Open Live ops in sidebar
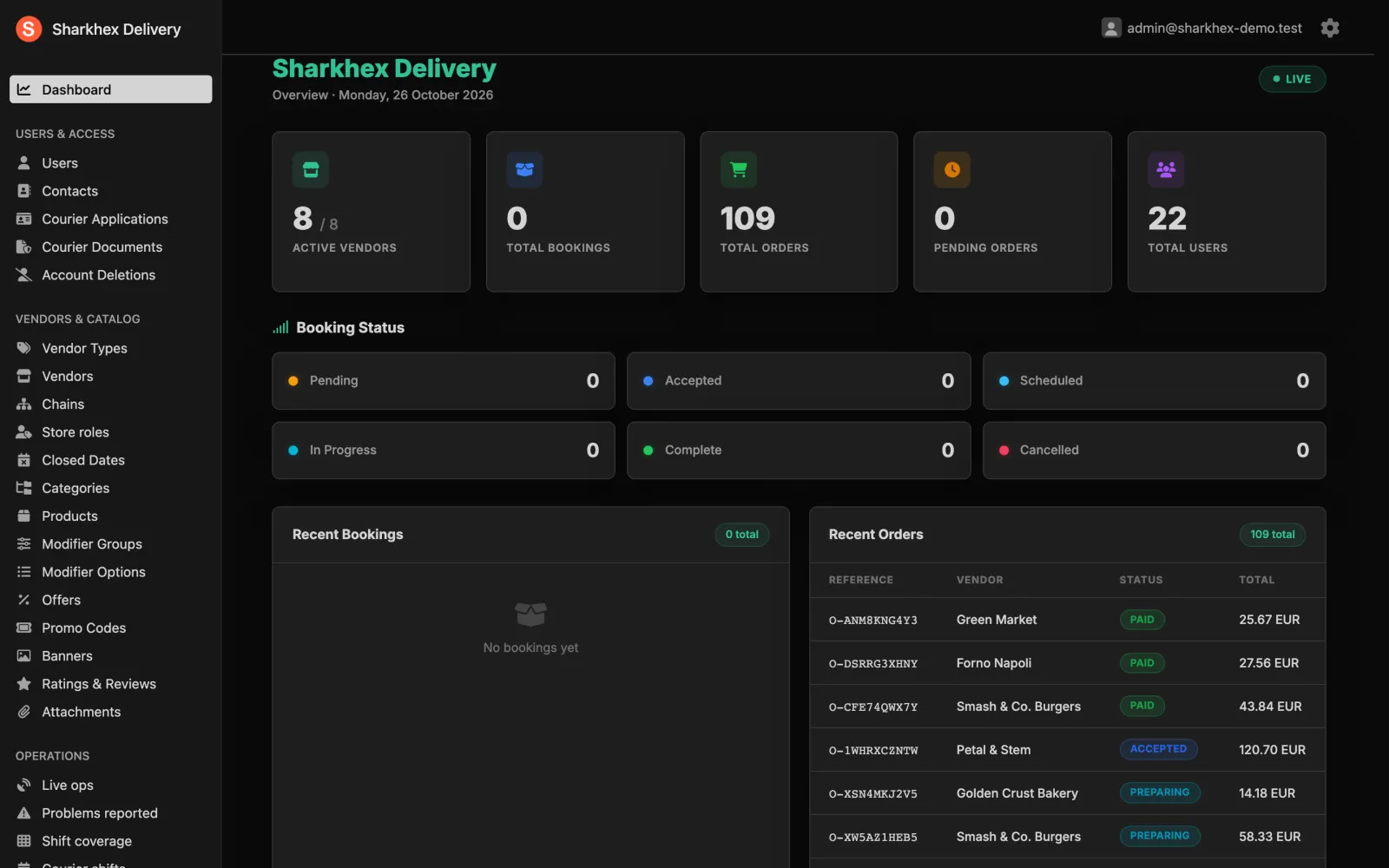The image size is (1389, 868). (68, 786)
